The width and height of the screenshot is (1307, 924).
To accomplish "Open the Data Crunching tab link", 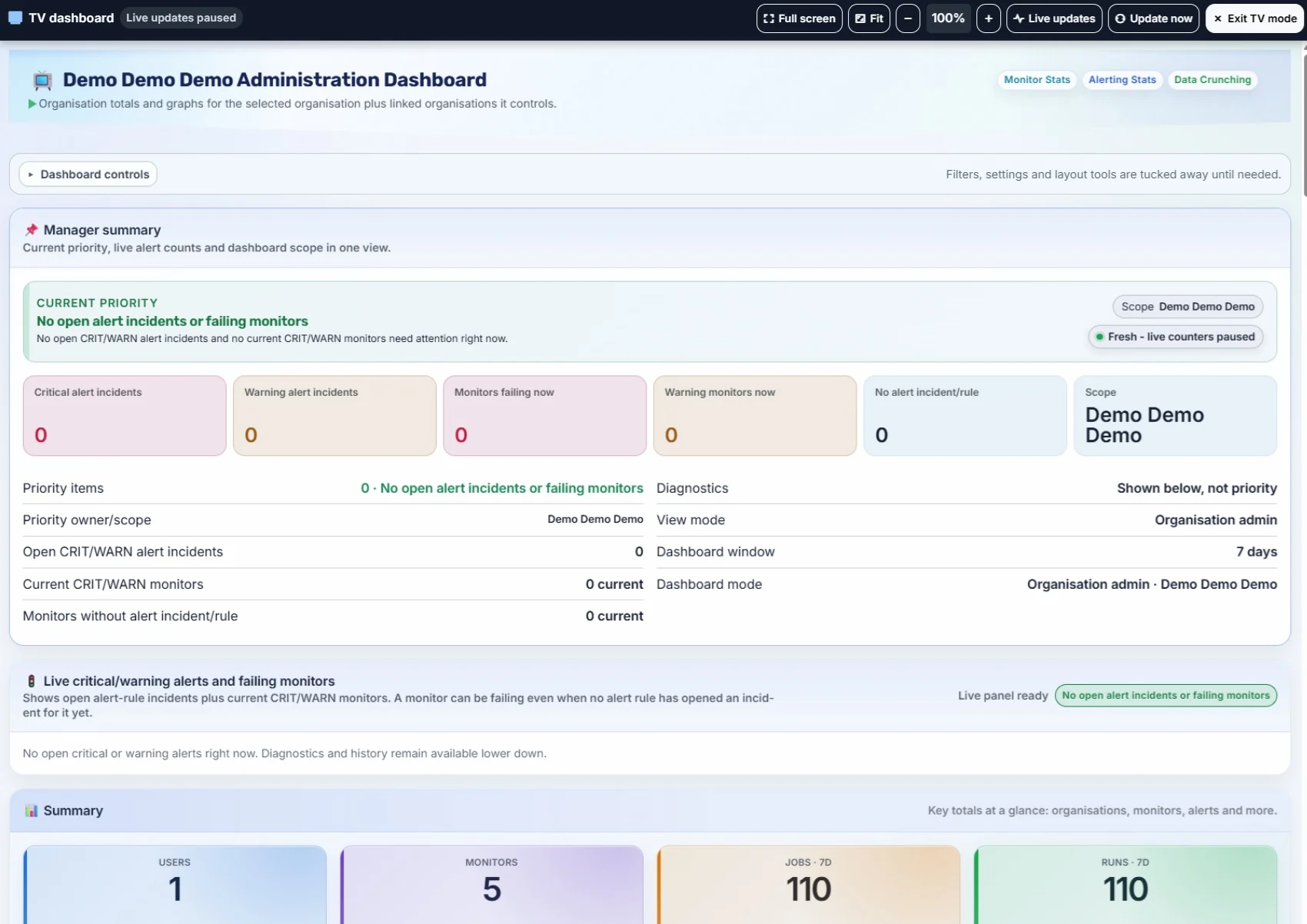I will (x=1212, y=80).
